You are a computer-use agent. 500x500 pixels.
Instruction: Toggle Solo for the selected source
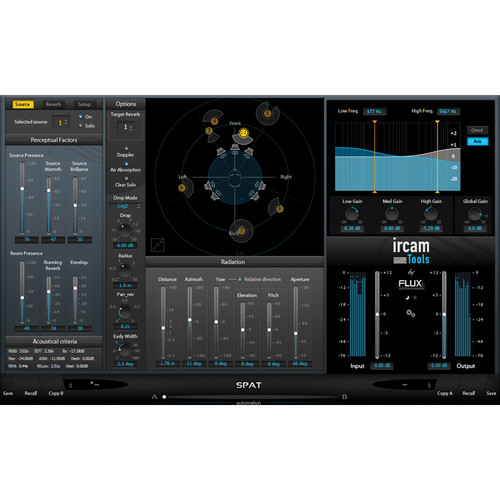click(x=81, y=126)
